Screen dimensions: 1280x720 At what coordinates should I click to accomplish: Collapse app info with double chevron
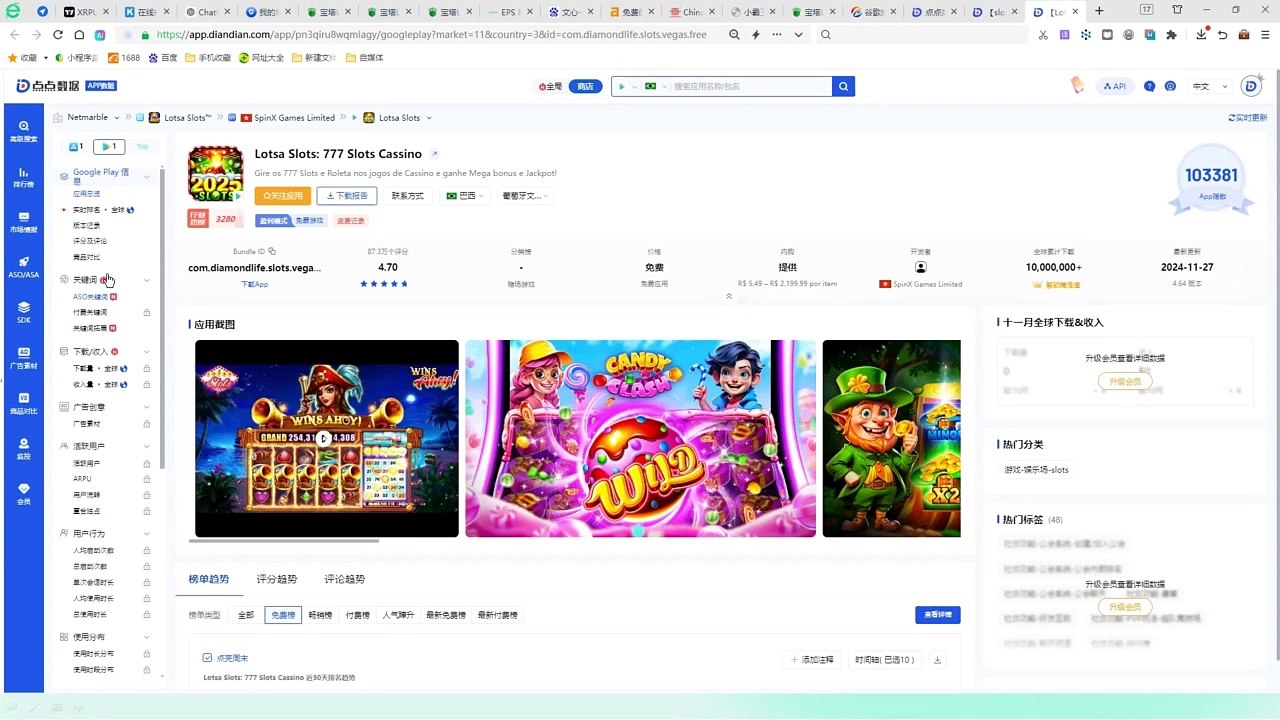[729, 296]
